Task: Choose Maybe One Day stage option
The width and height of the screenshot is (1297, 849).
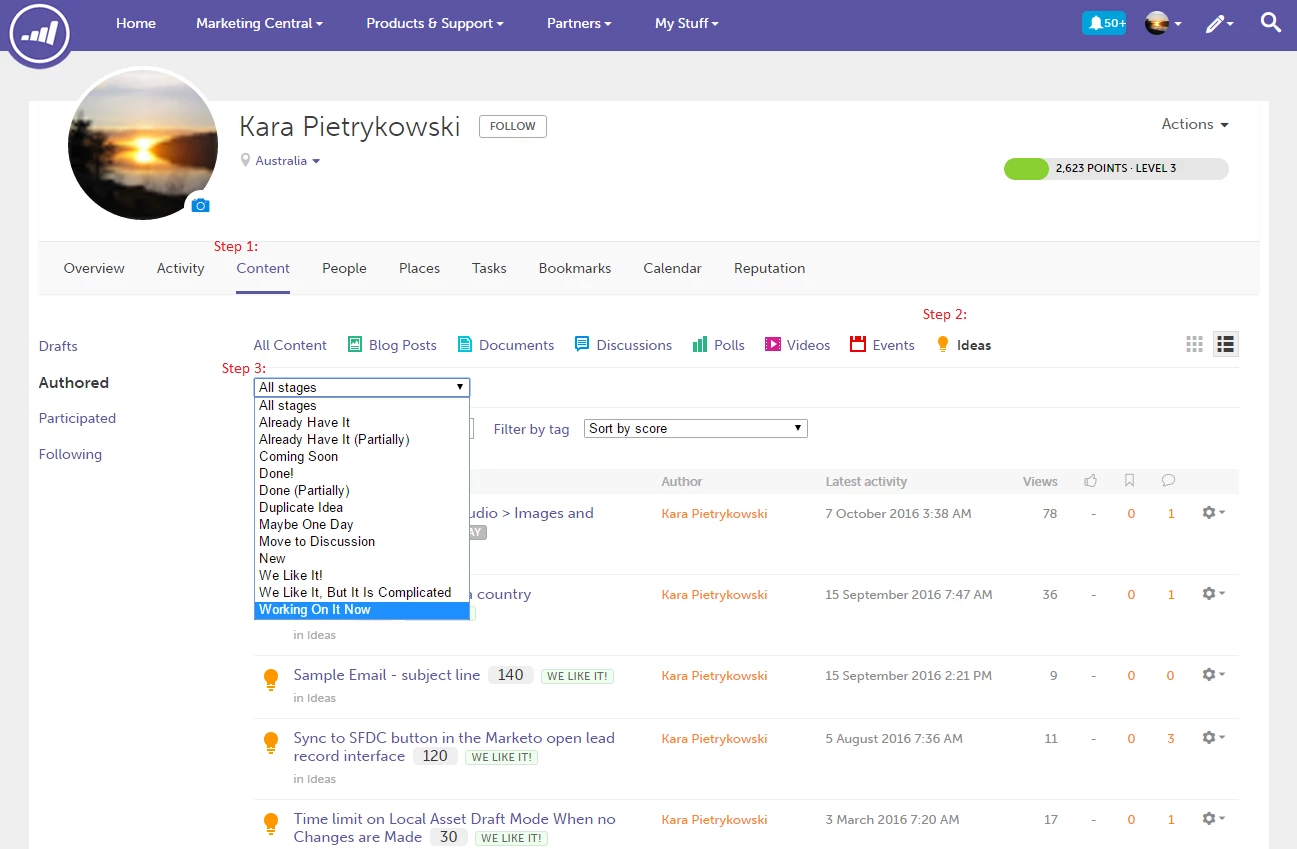Action: pos(362,524)
